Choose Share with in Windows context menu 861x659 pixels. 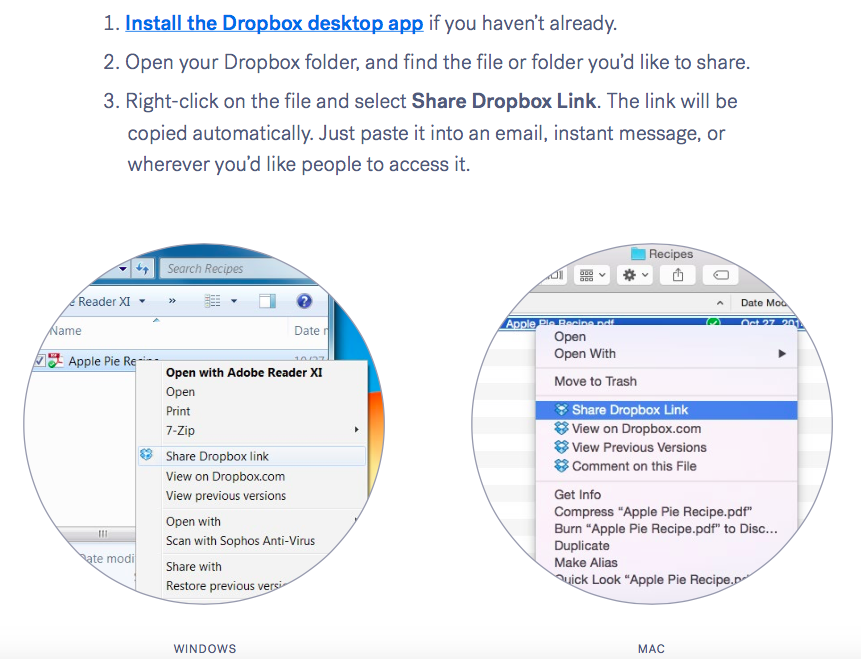(194, 567)
